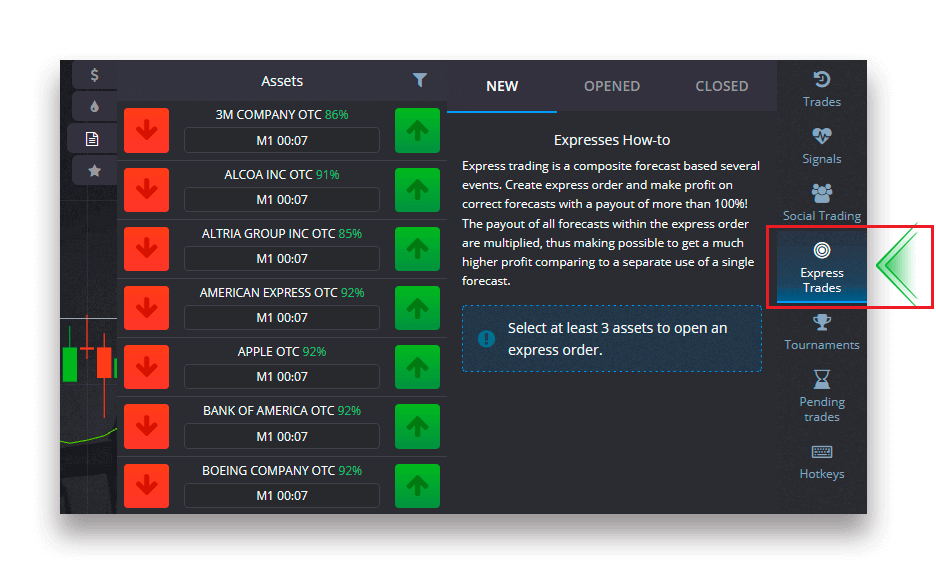The height and width of the screenshot is (576, 936).
Task: Open the Signals panel
Action: [821, 145]
